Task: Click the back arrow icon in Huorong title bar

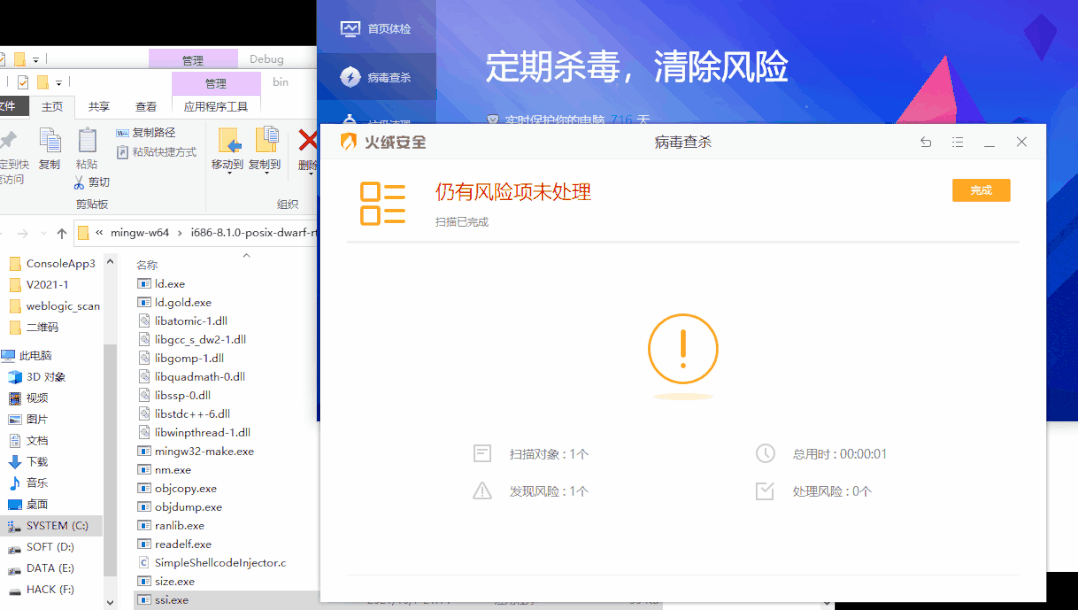Action: pyautogui.click(x=926, y=142)
